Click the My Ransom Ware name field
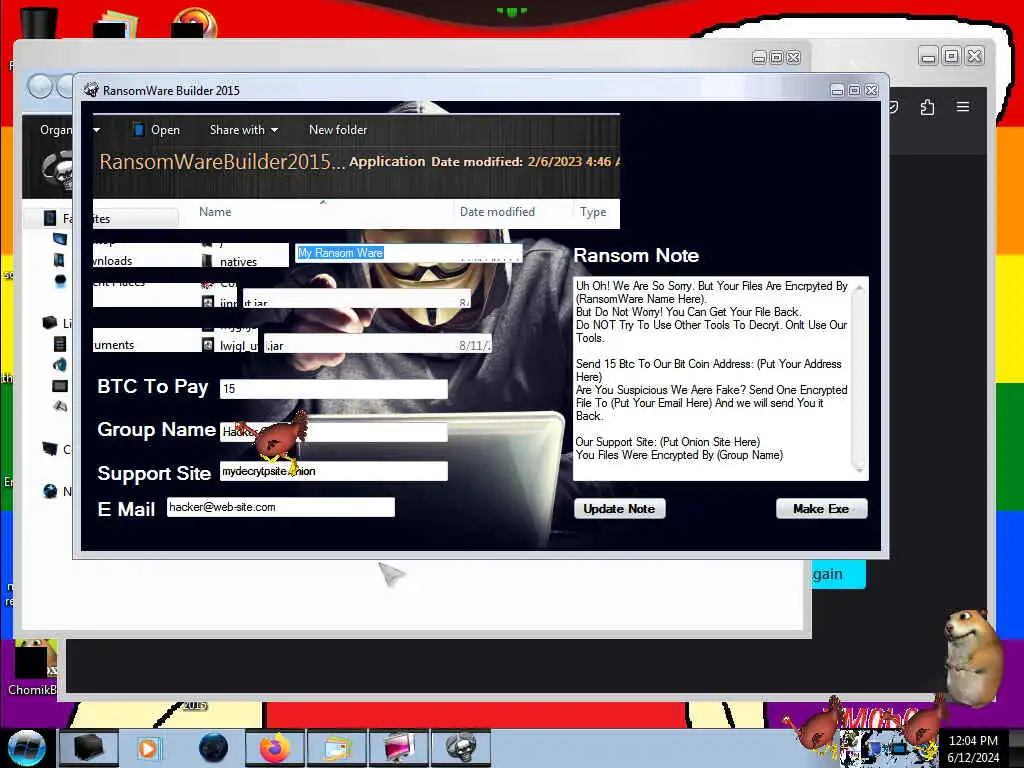The image size is (1024, 768). click(409, 253)
